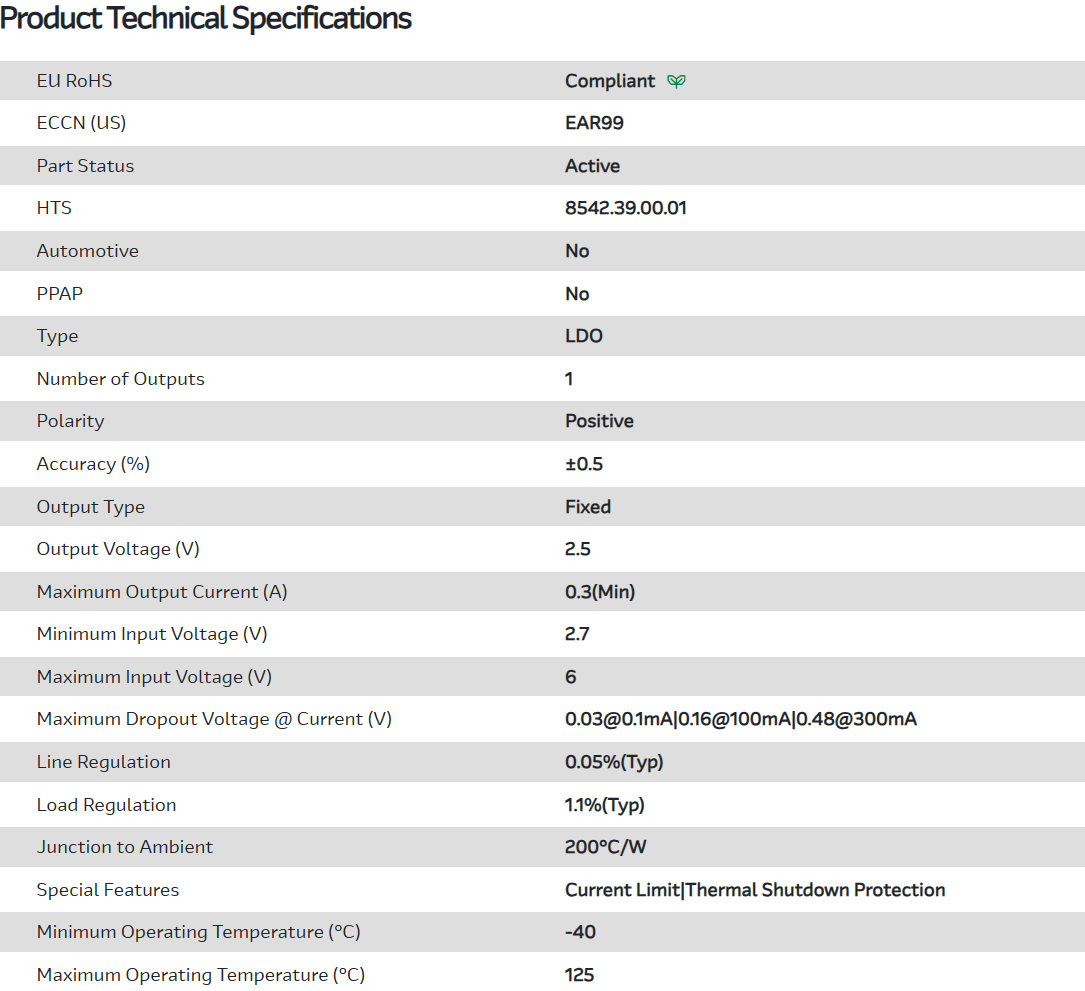Select the 0.3(Min) output current value

coord(600,592)
